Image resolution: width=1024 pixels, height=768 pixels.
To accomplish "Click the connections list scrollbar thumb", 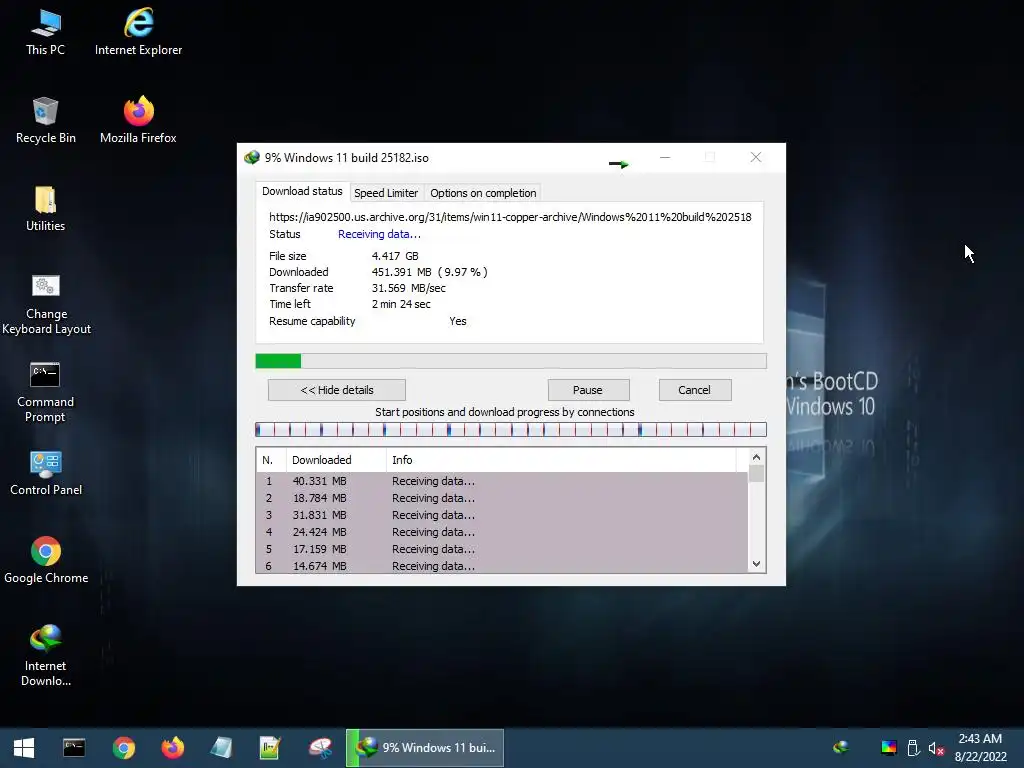I will pyautogui.click(x=756, y=473).
